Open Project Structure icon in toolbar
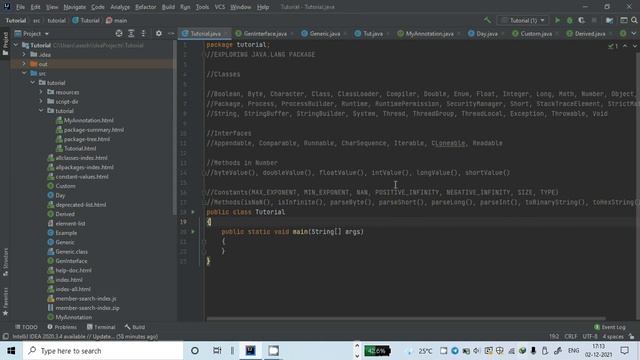The image size is (640, 360). pos(609,20)
